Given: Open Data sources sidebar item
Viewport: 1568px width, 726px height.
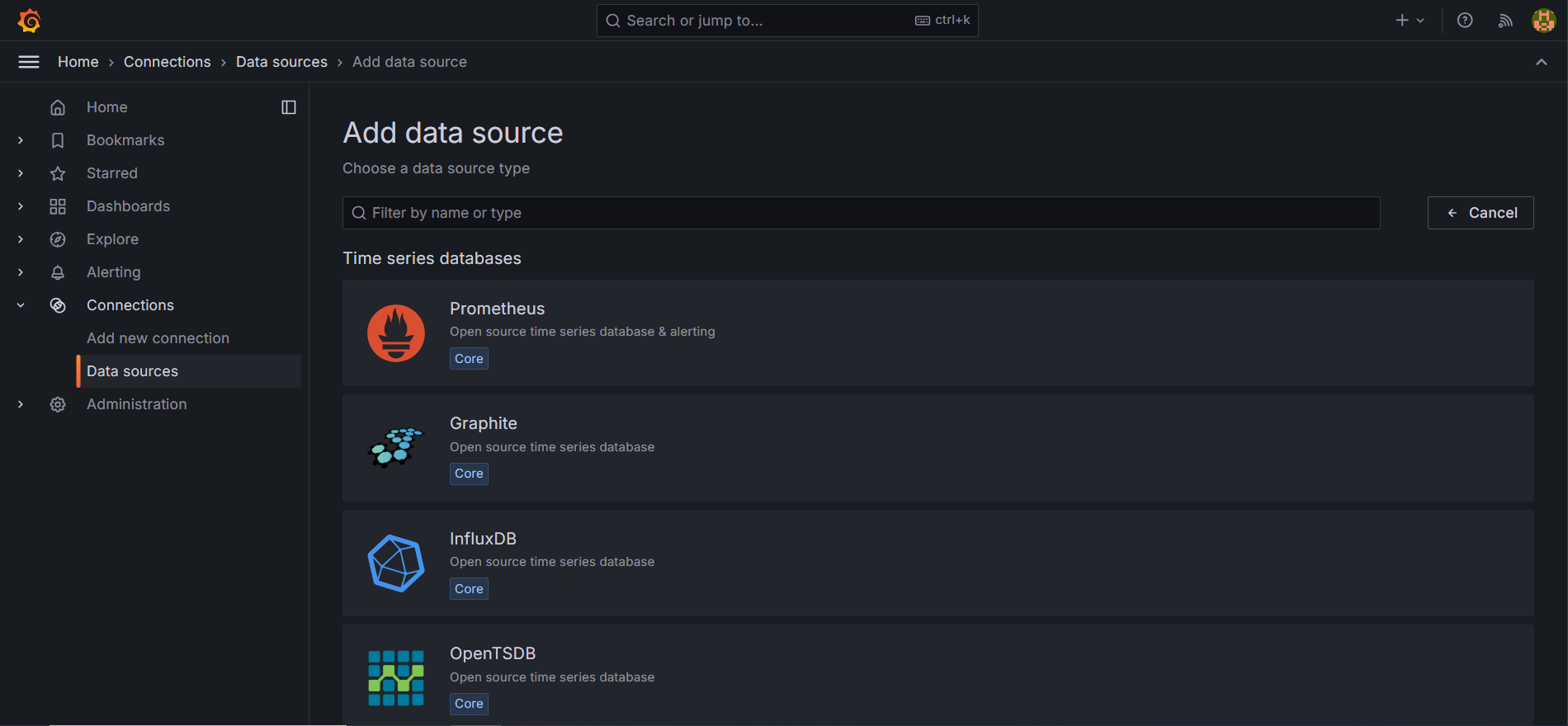Looking at the screenshot, I should [189, 371].
